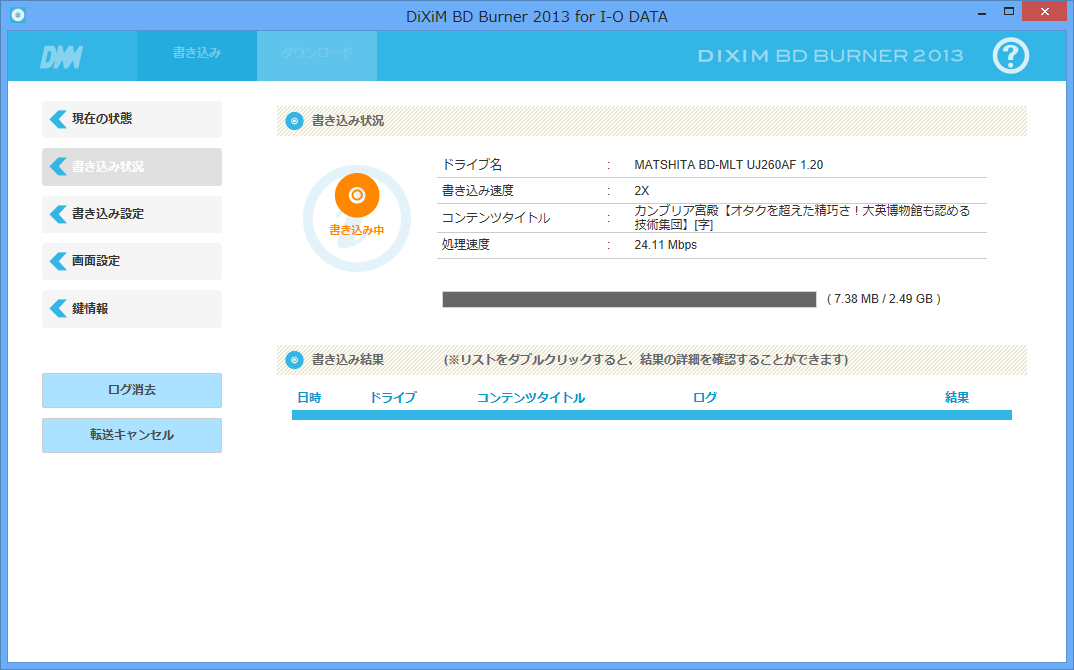
Task: Click the help question mark icon
Action: click(1010, 56)
